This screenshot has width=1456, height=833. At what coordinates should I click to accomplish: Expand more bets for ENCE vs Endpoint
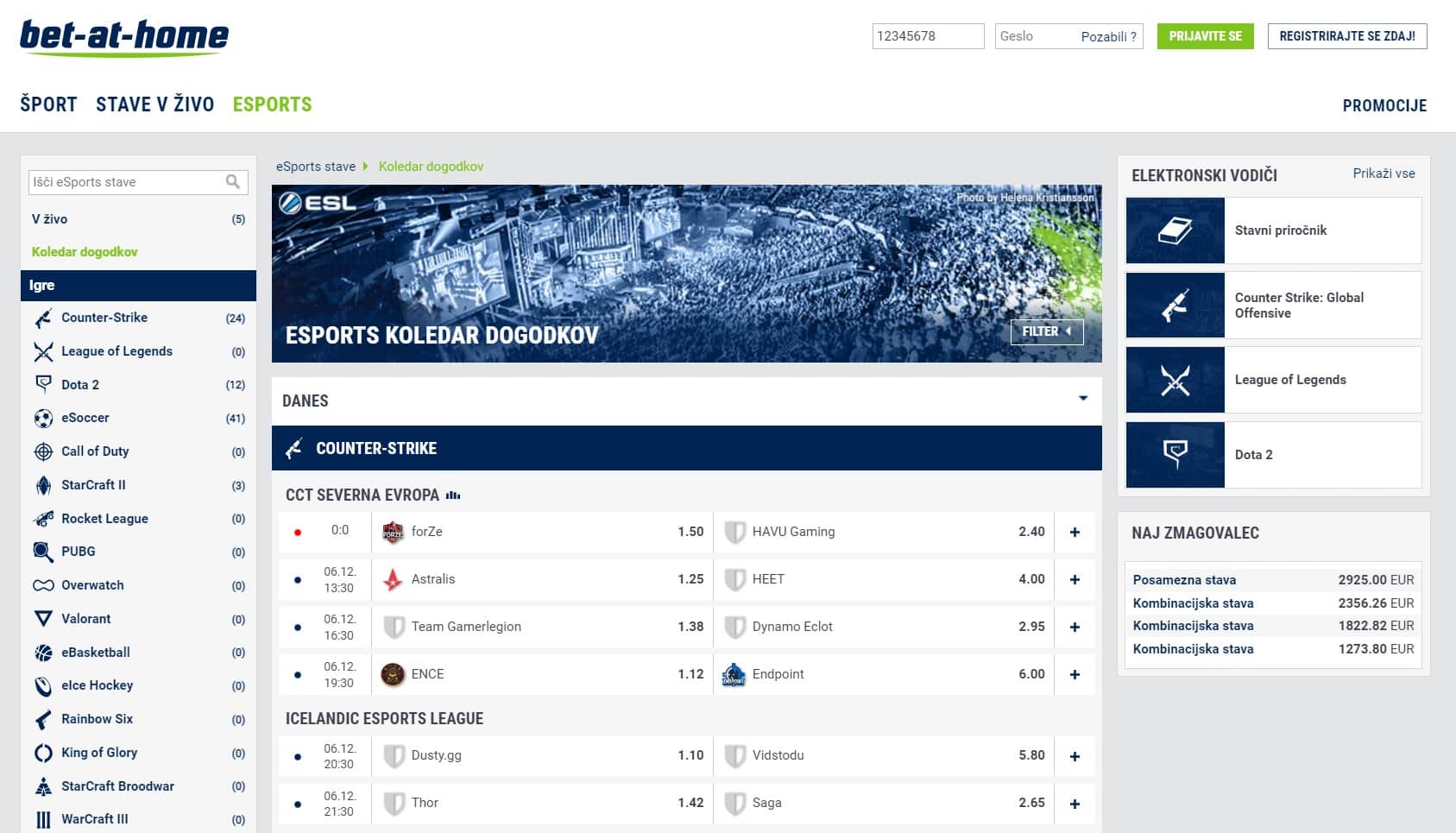tap(1075, 675)
